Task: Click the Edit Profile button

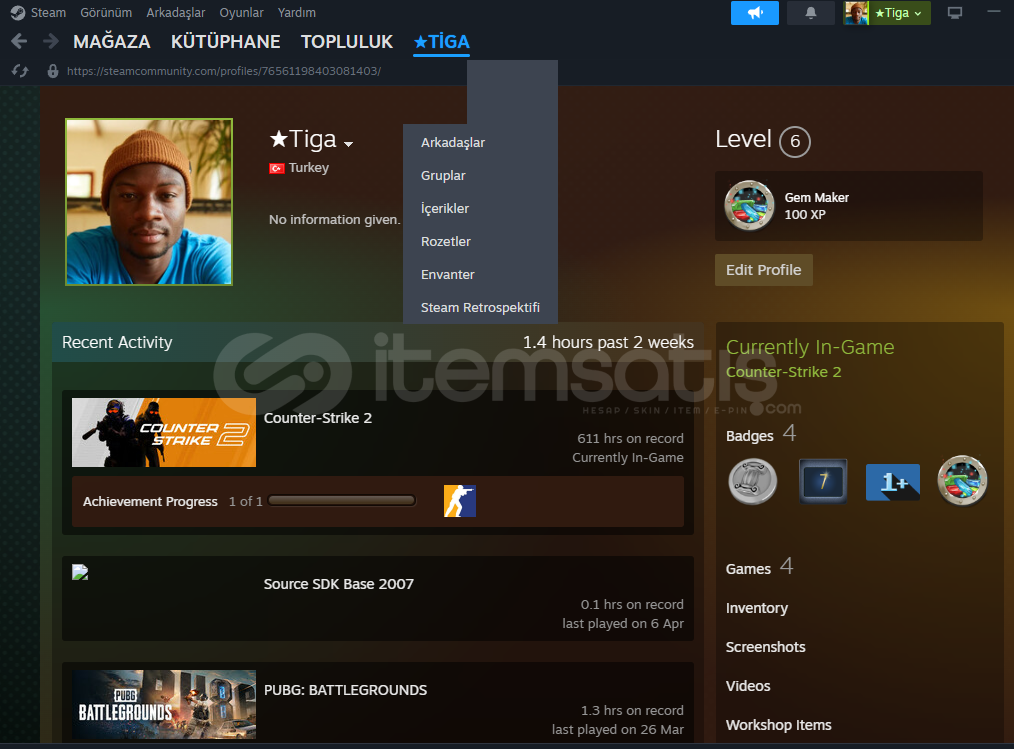Action: click(x=764, y=270)
